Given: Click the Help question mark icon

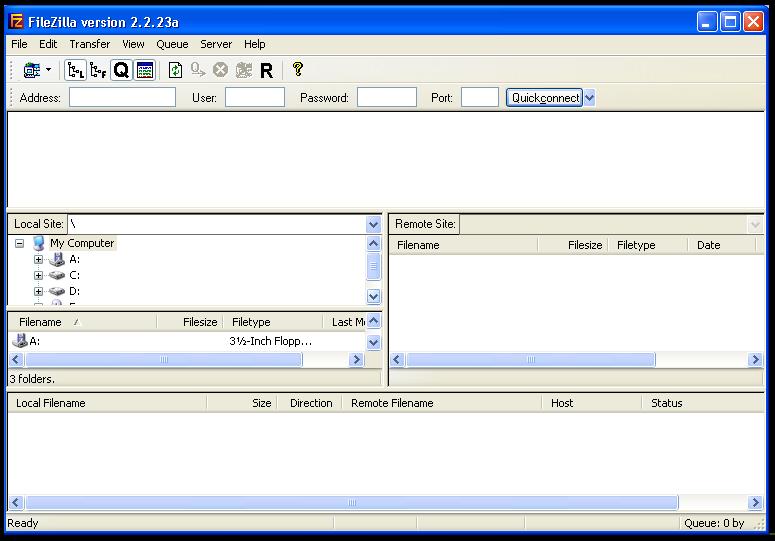Looking at the screenshot, I should tap(298, 69).
